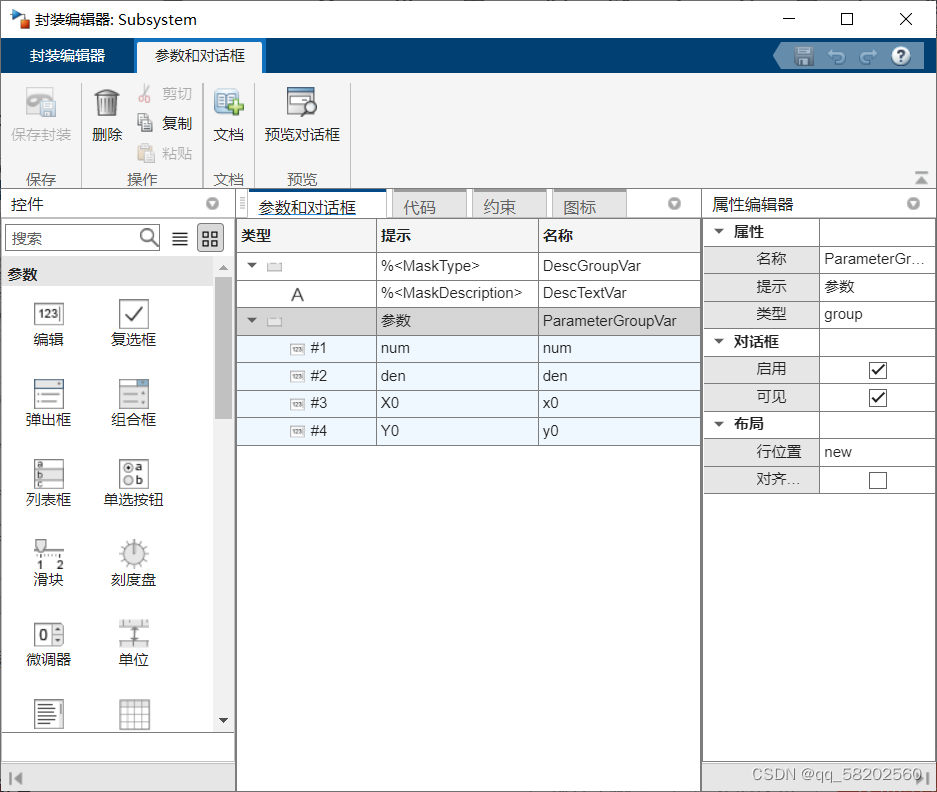Screen dimensions: 937x792
Task: Select the #1 num parameter row
Action: (468, 348)
